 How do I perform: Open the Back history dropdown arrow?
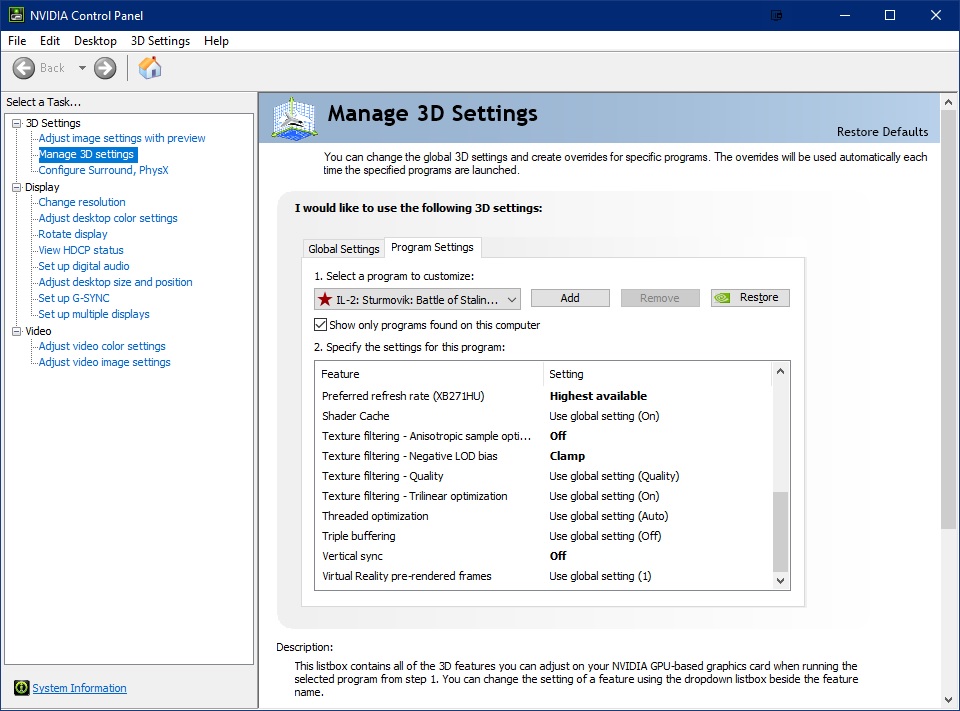click(82, 68)
